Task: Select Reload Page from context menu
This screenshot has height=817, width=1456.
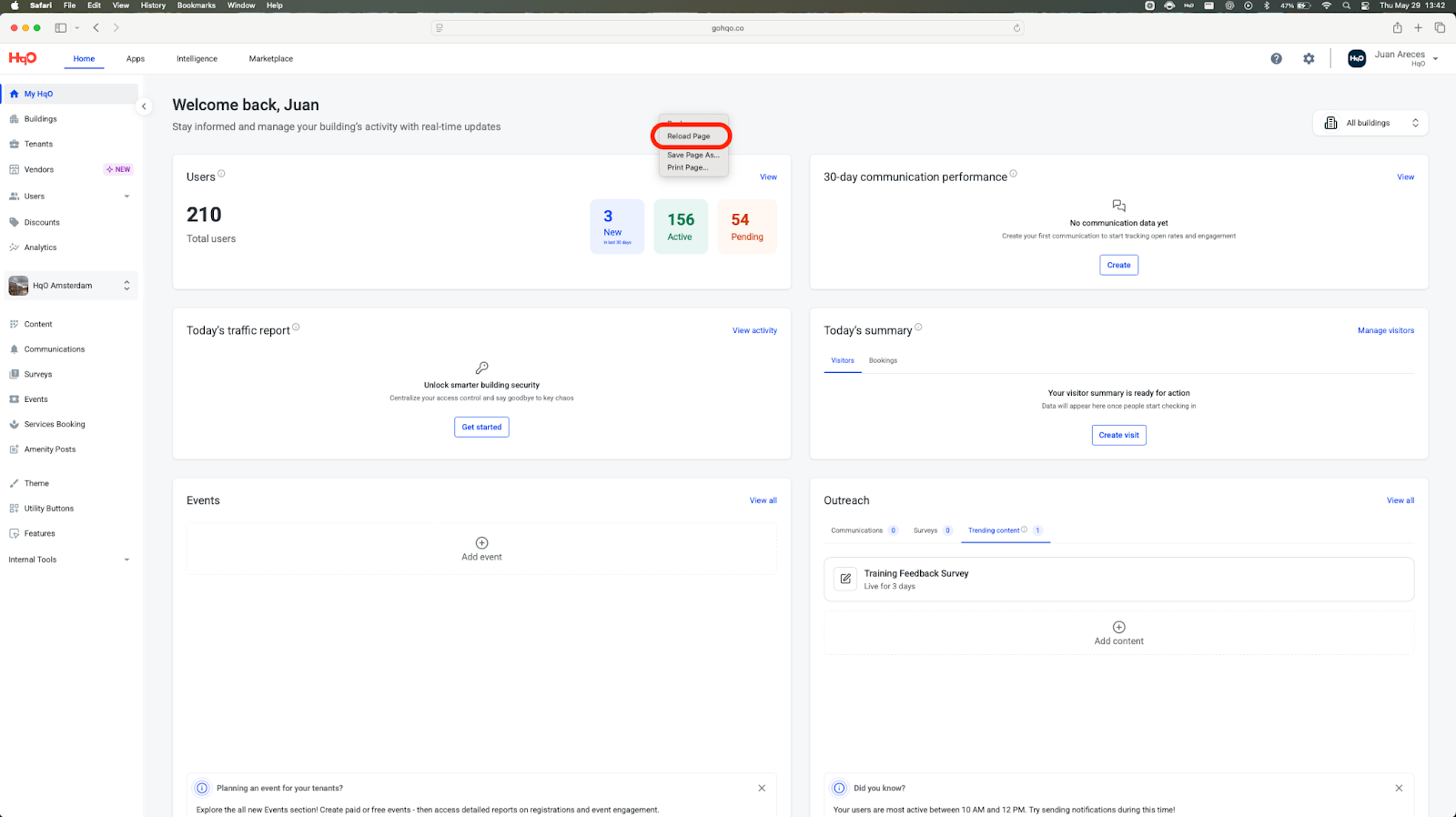Action: tap(689, 136)
